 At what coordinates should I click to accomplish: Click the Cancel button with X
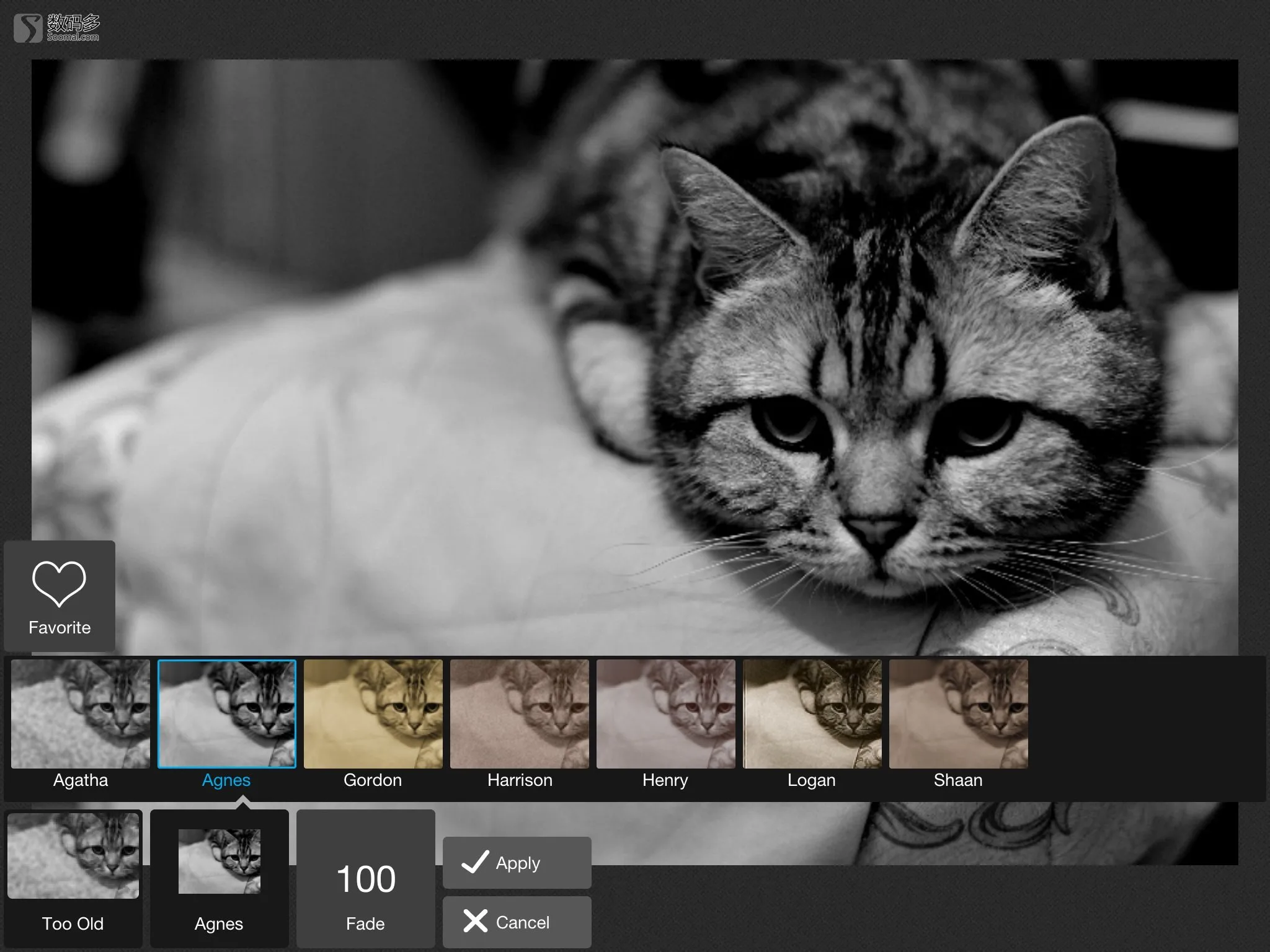(x=517, y=922)
